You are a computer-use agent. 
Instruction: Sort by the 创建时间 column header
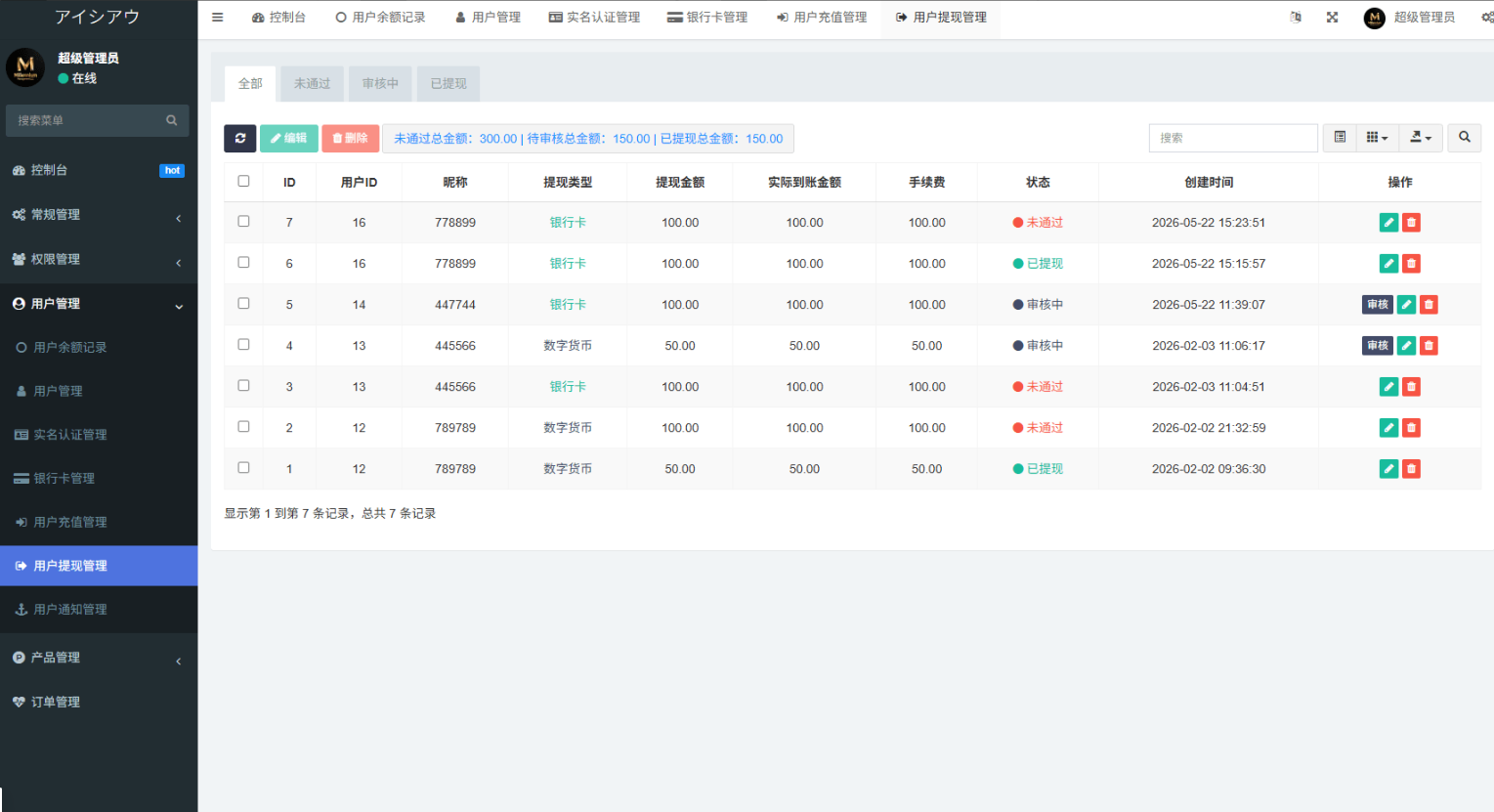(1209, 183)
